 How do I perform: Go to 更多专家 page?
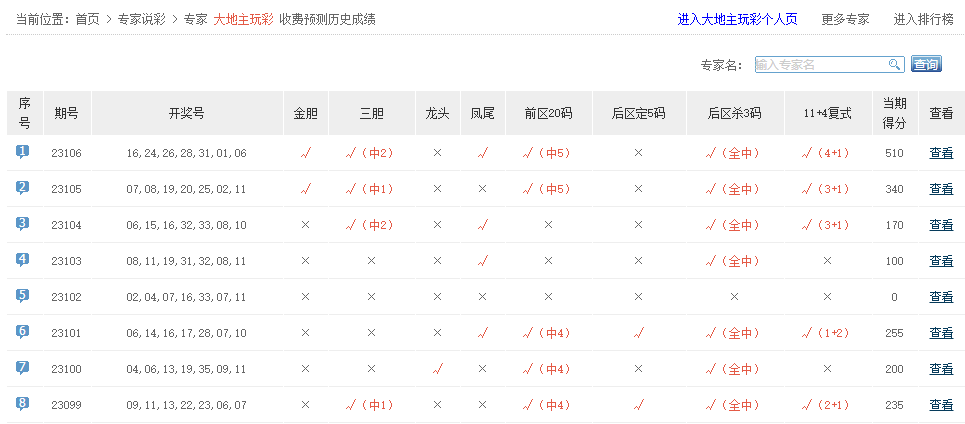point(845,19)
